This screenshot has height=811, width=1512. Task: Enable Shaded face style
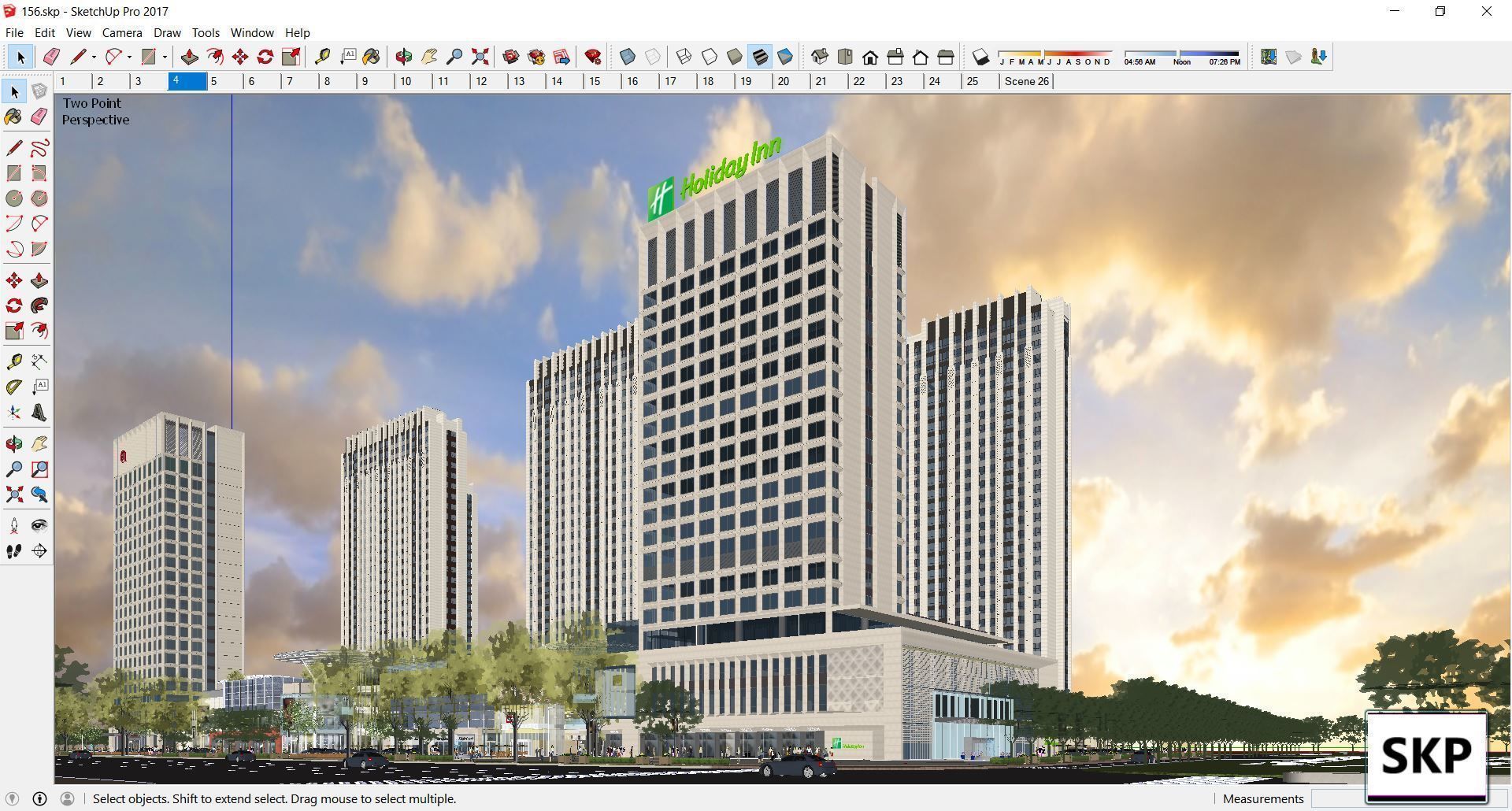[x=735, y=57]
